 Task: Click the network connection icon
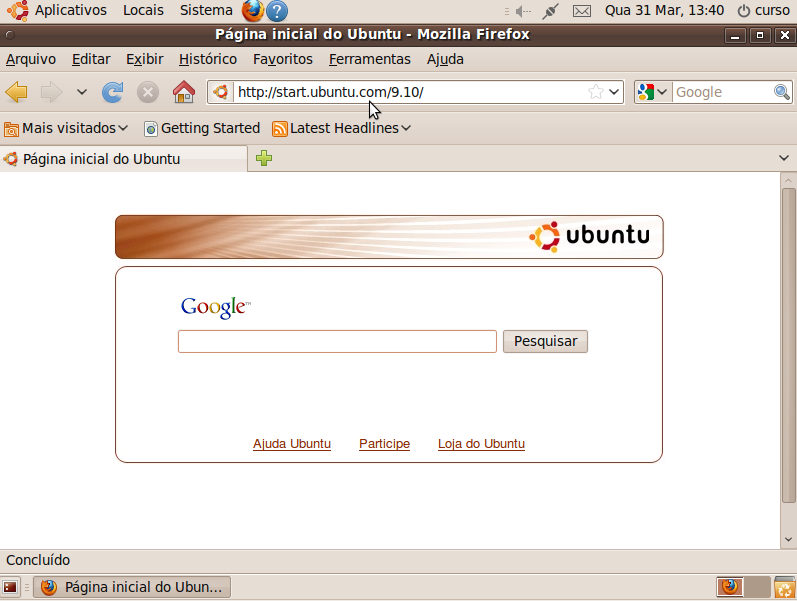coord(550,11)
